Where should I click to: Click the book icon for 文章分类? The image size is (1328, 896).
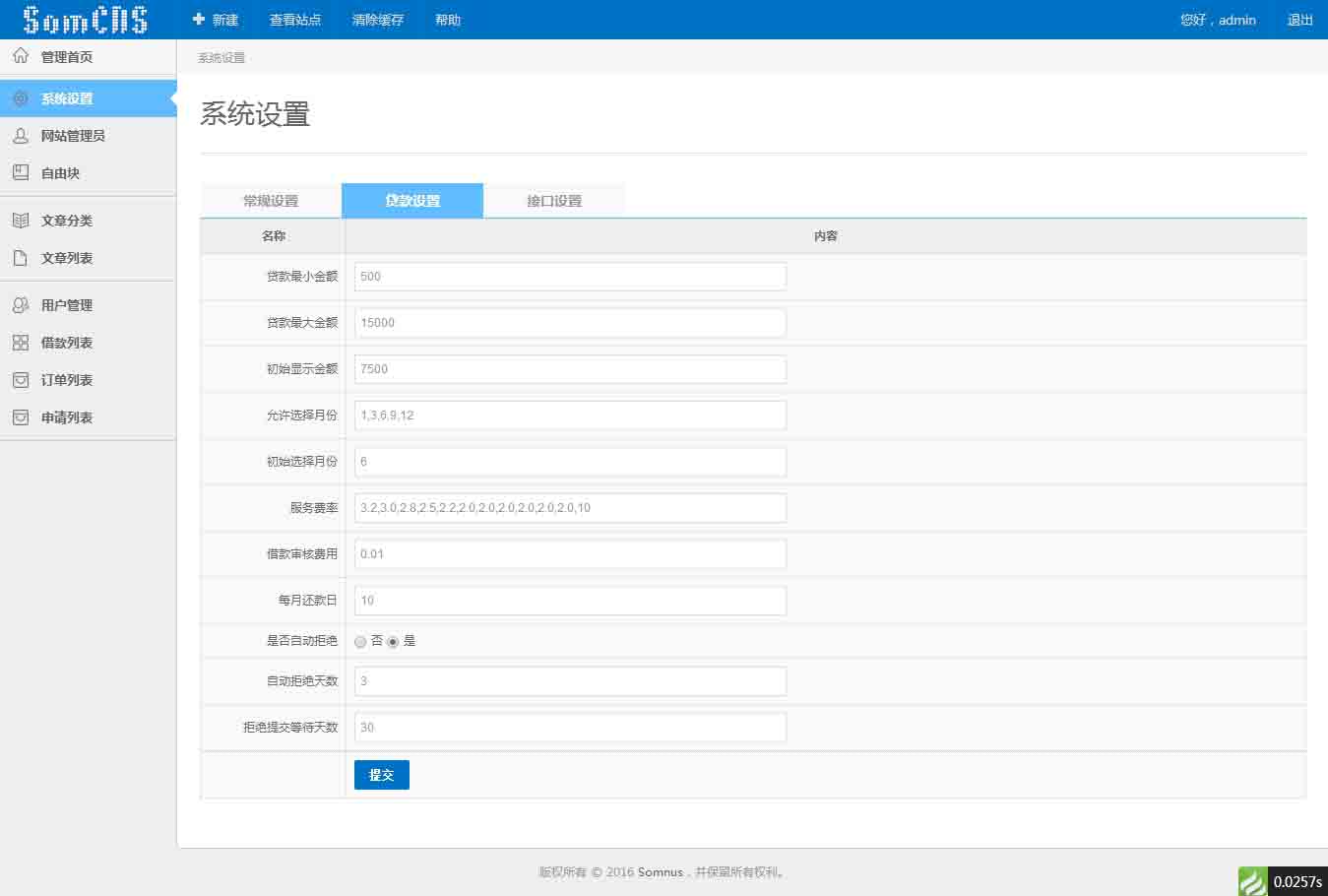click(21, 221)
